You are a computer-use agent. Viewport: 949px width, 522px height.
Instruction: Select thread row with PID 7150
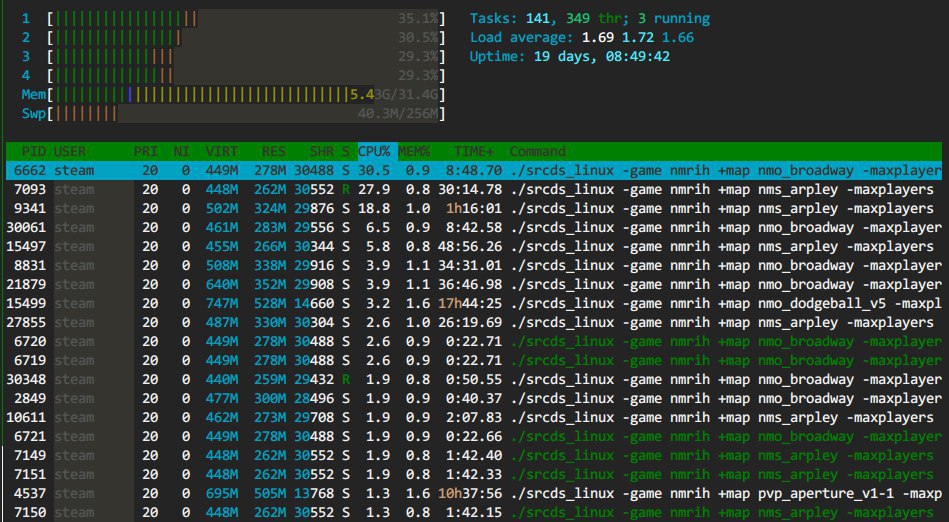474,512
